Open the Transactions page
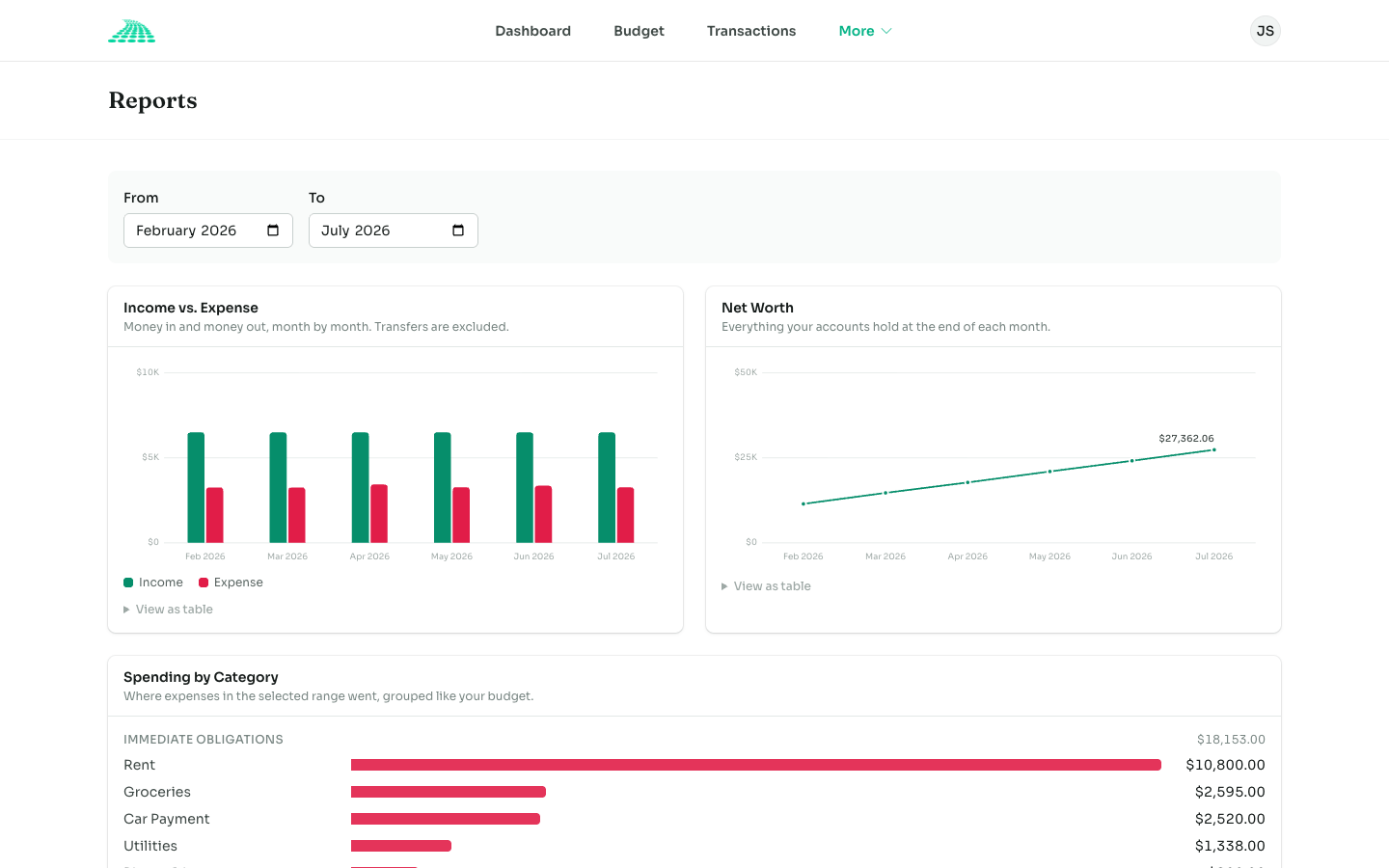Screen dimensions: 1389x868 point(751,31)
